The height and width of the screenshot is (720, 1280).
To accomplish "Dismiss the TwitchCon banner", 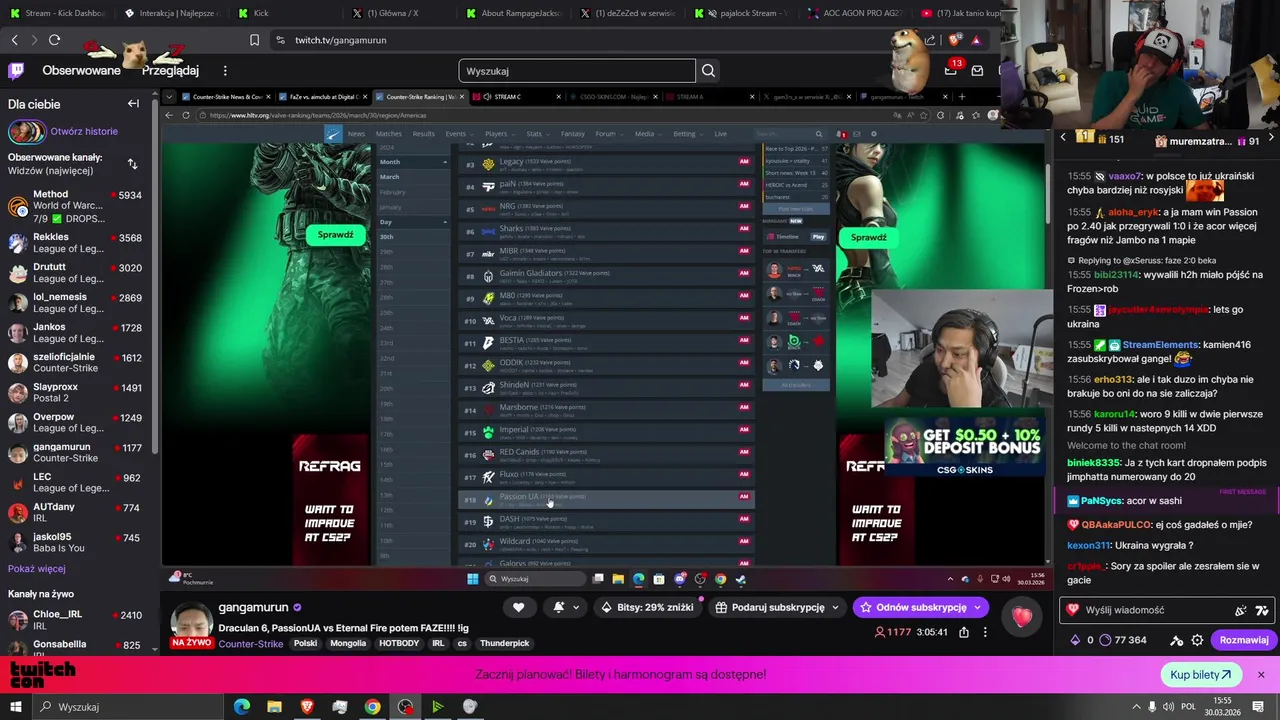I will [x=1261, y=675].
